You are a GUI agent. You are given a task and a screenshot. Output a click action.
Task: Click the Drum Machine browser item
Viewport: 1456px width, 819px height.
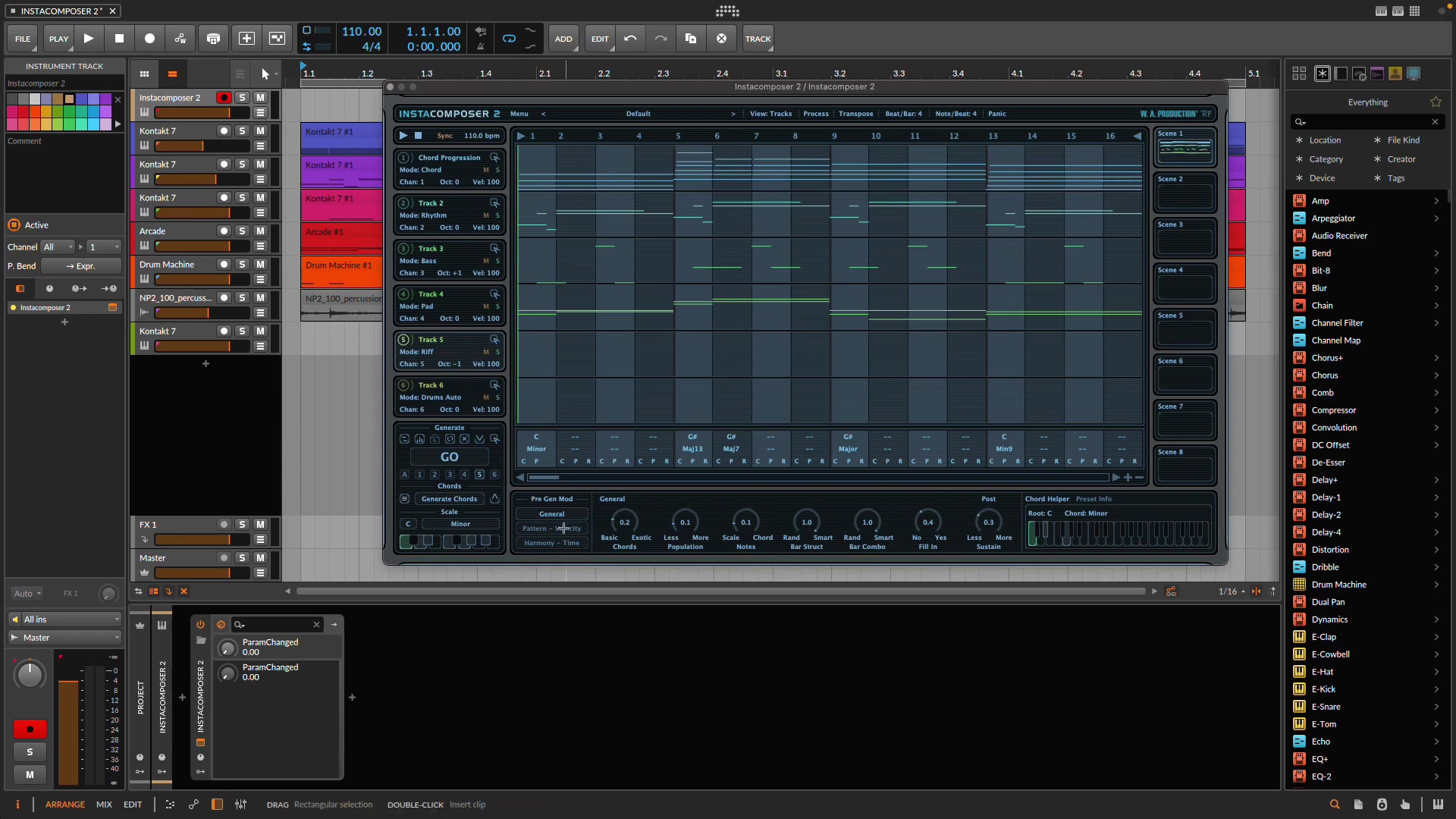click(x=1338, y=585)
